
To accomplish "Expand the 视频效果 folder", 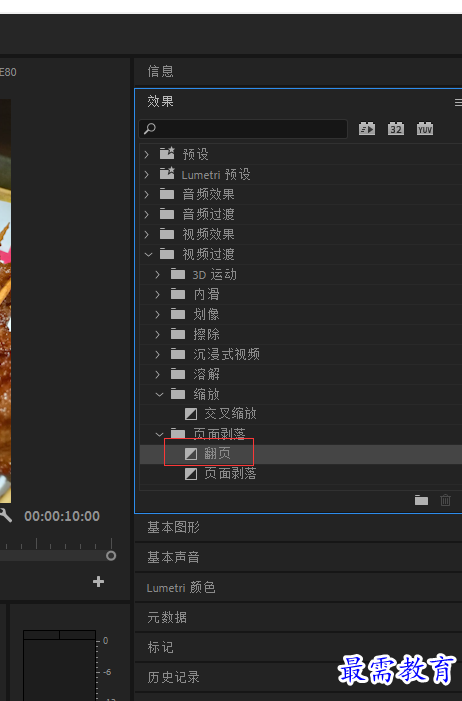I will 147,234.
